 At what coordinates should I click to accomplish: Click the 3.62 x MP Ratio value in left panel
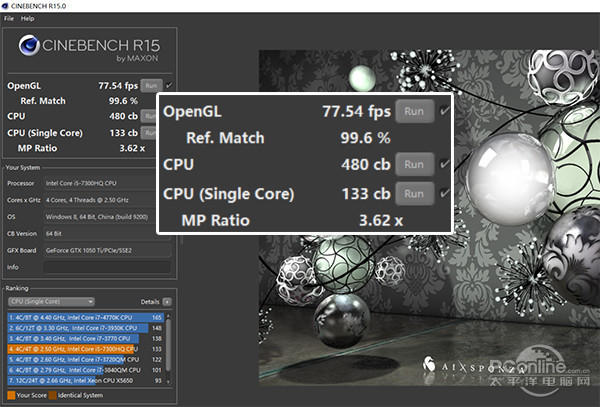[132, 148]
